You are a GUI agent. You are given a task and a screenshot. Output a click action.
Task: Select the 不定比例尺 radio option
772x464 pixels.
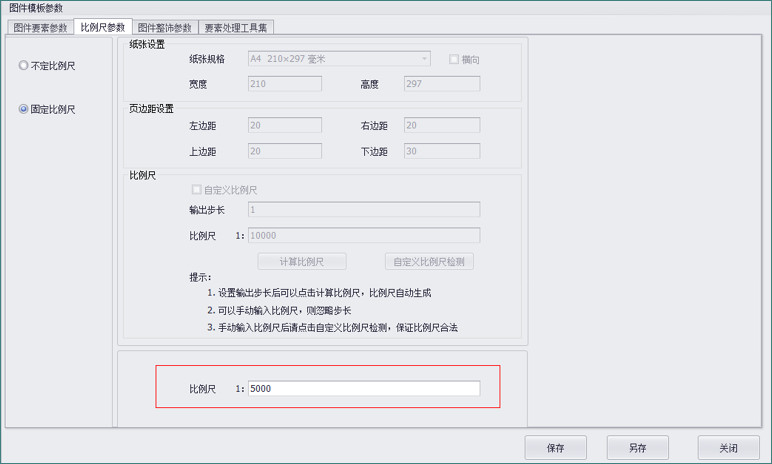[24, 66]
